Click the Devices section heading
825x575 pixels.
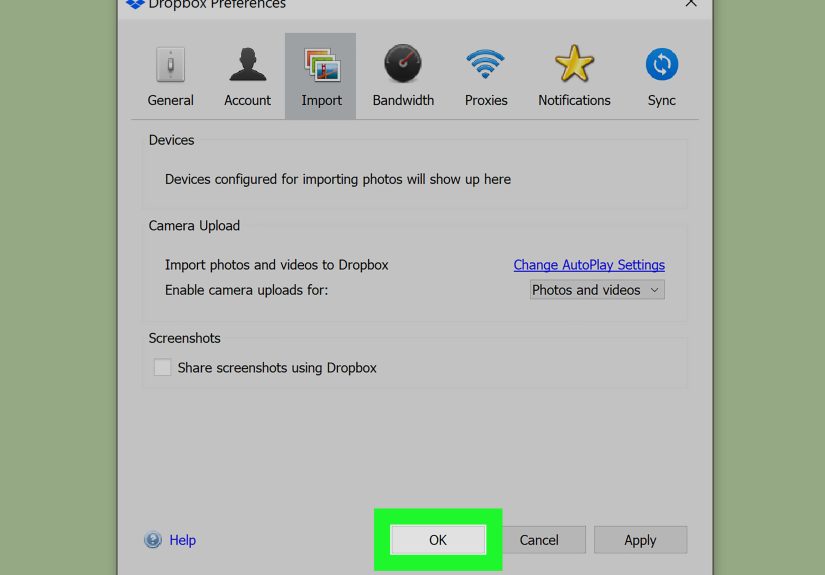(172, 140)
